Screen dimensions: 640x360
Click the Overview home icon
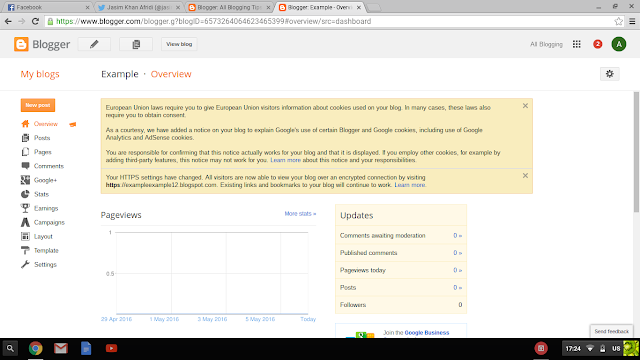(25, 124)
